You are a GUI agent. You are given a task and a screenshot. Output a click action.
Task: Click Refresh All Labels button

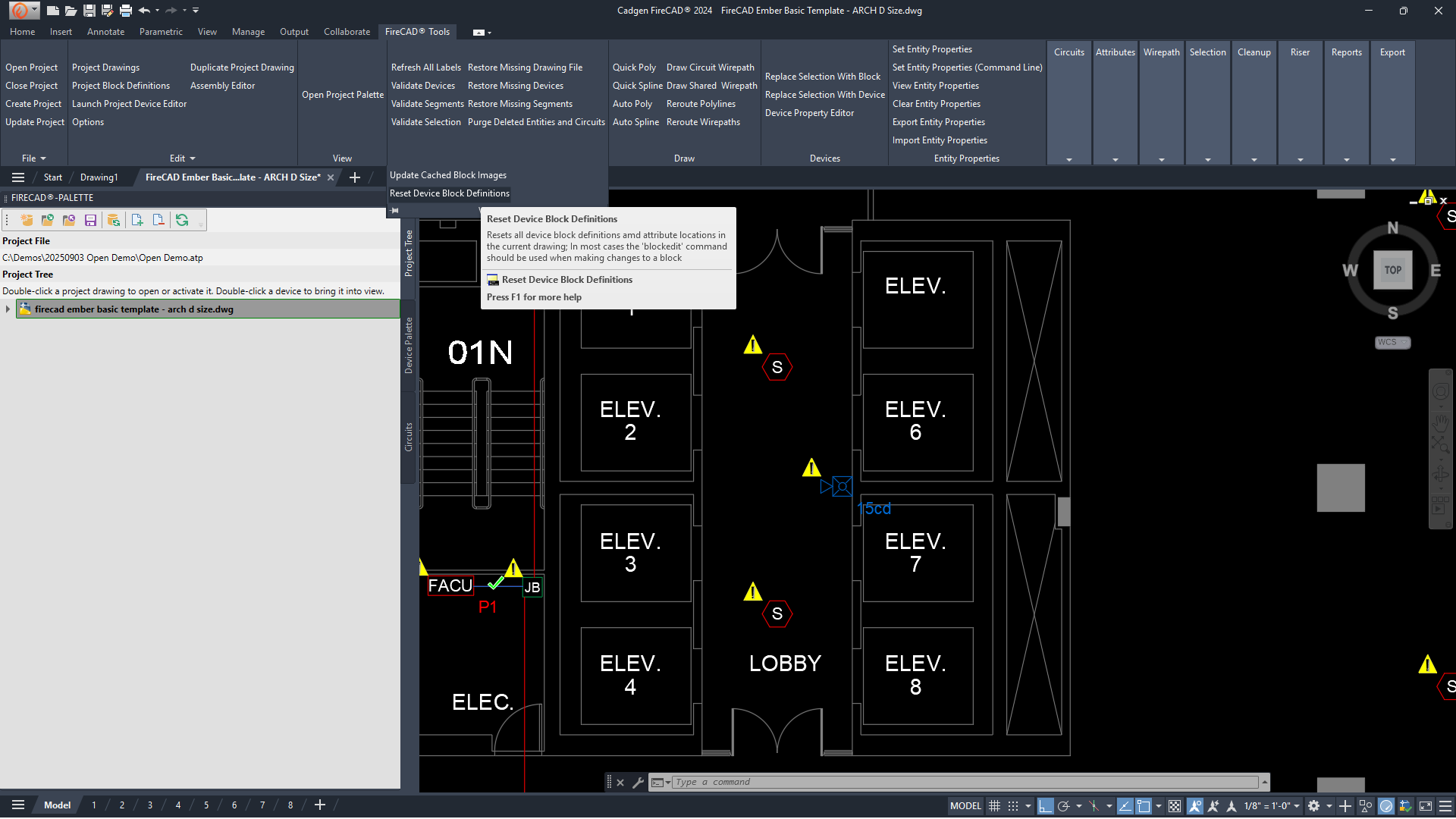point(426,67)
